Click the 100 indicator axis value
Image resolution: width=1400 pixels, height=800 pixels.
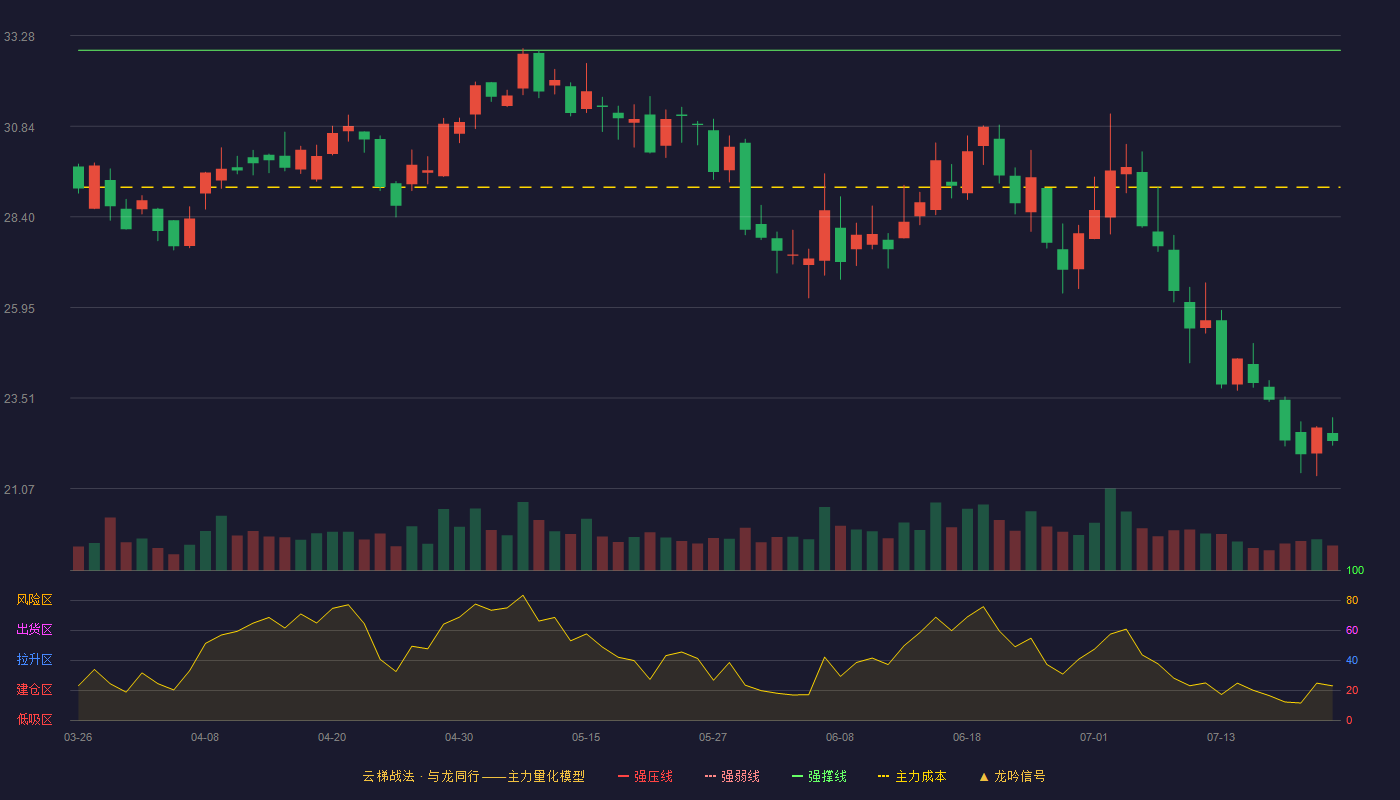coord(1355,571)
